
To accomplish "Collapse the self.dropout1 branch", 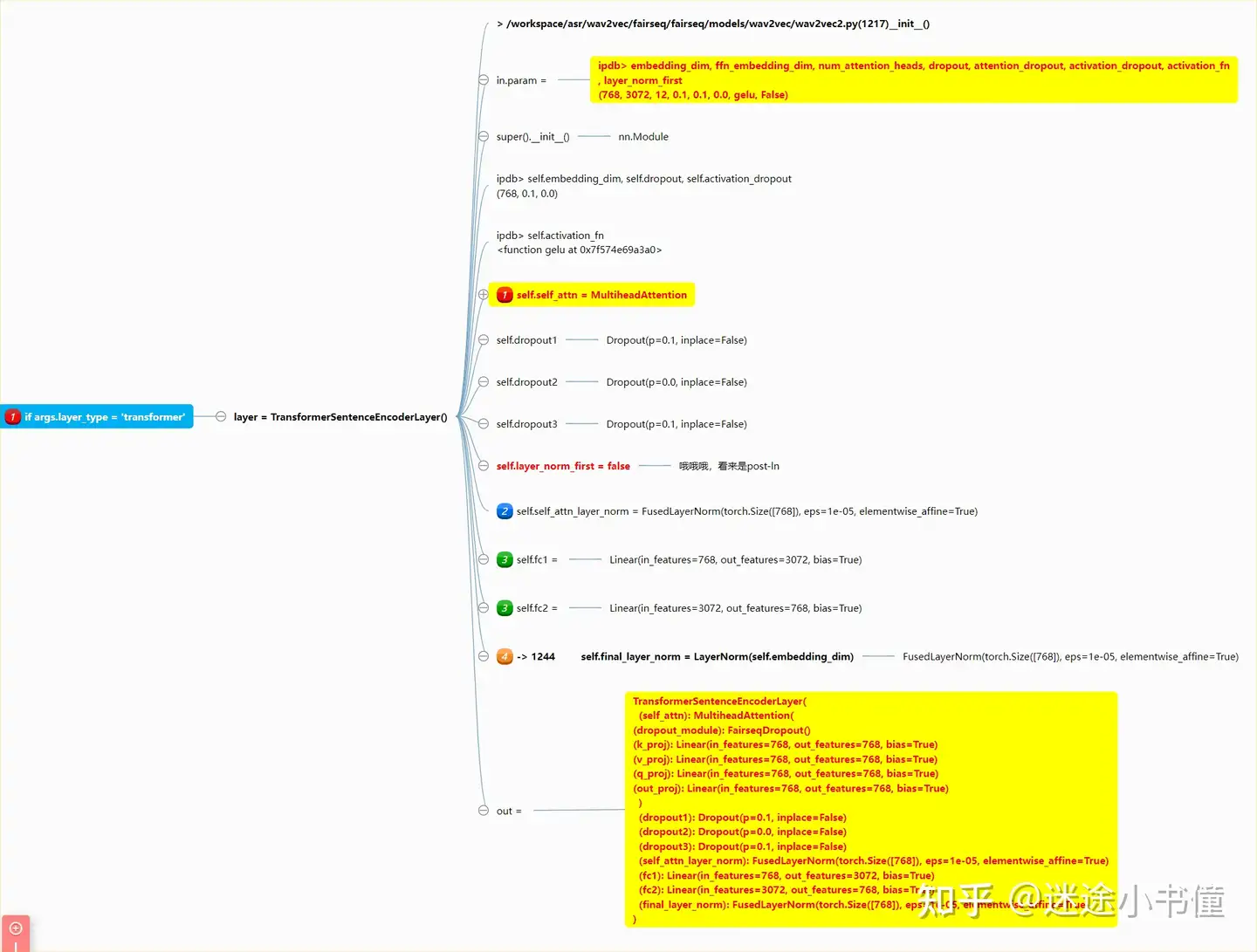I will click(484, 340).
